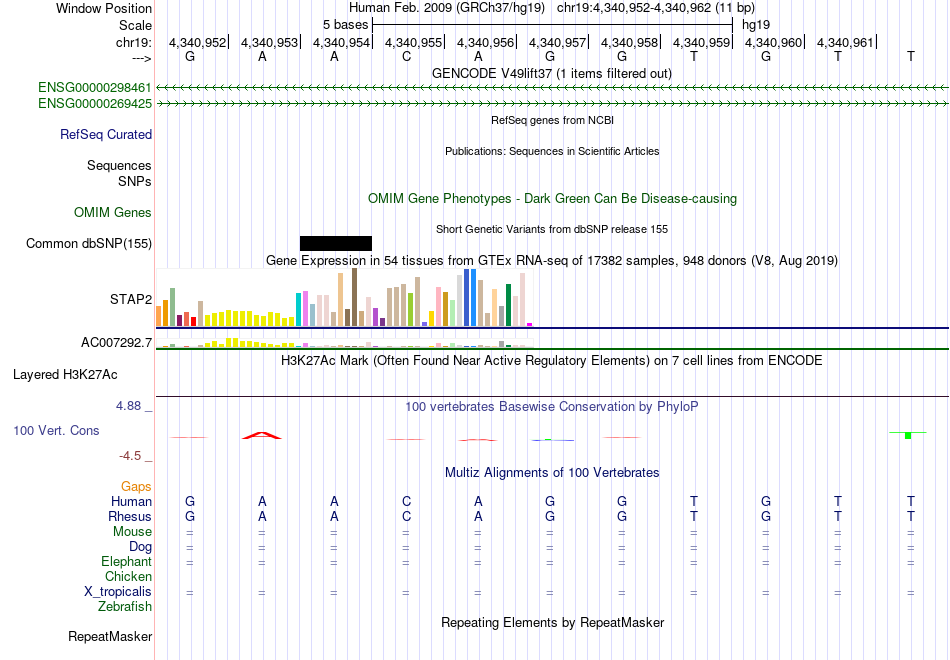Click the RefSeq genes from NCBI title
This screenshot has width=950, height=660.
click(x=553, y=120)
